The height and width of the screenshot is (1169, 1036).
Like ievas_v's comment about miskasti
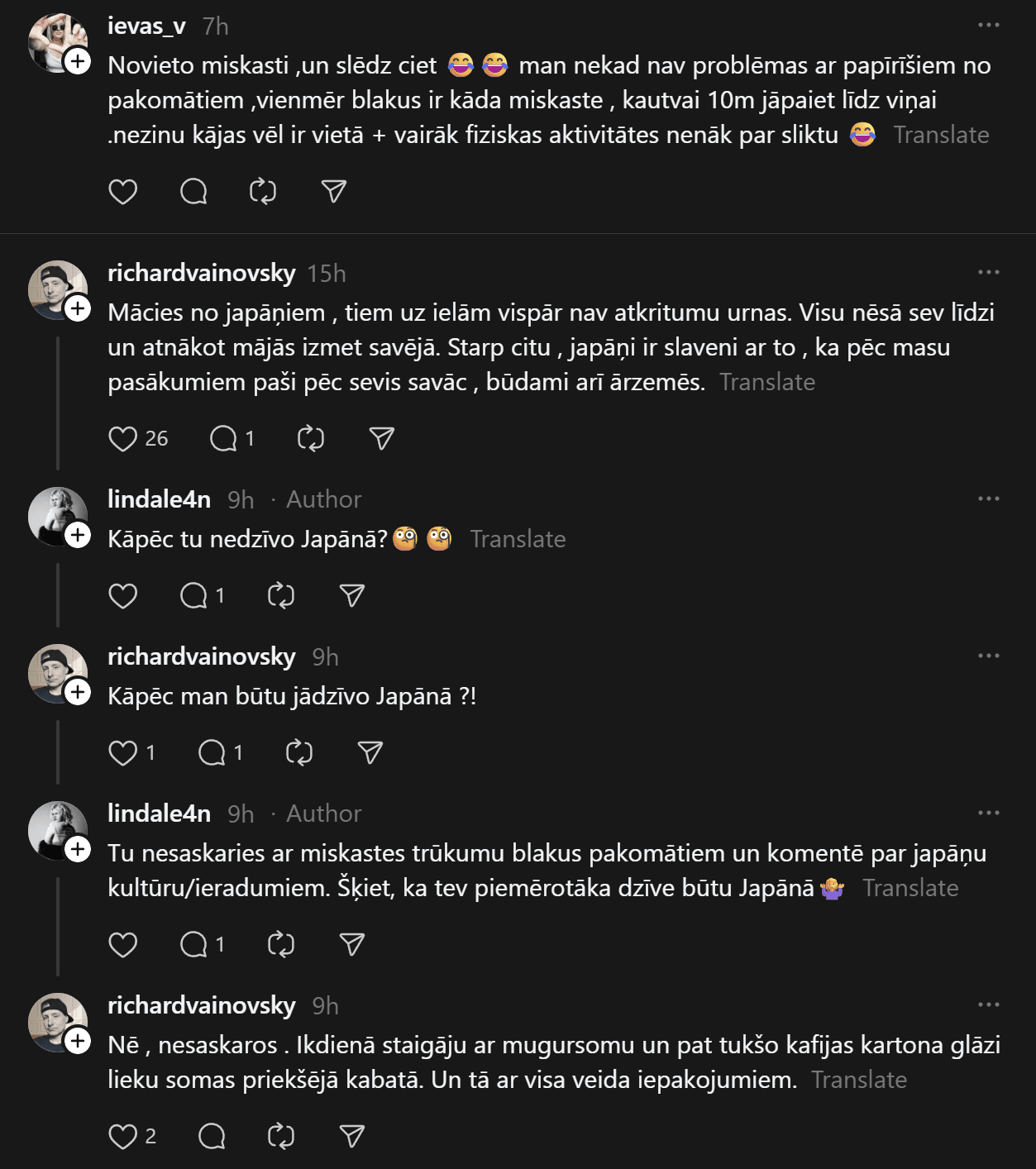123,192
